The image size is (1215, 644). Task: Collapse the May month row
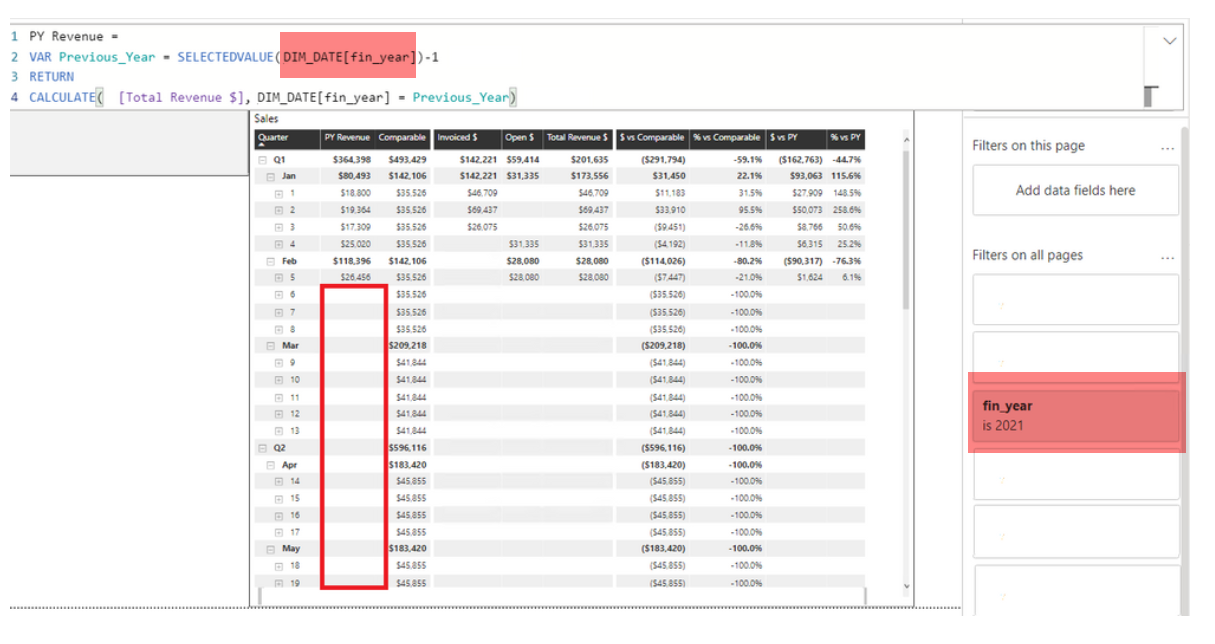(x=271, y=548)
